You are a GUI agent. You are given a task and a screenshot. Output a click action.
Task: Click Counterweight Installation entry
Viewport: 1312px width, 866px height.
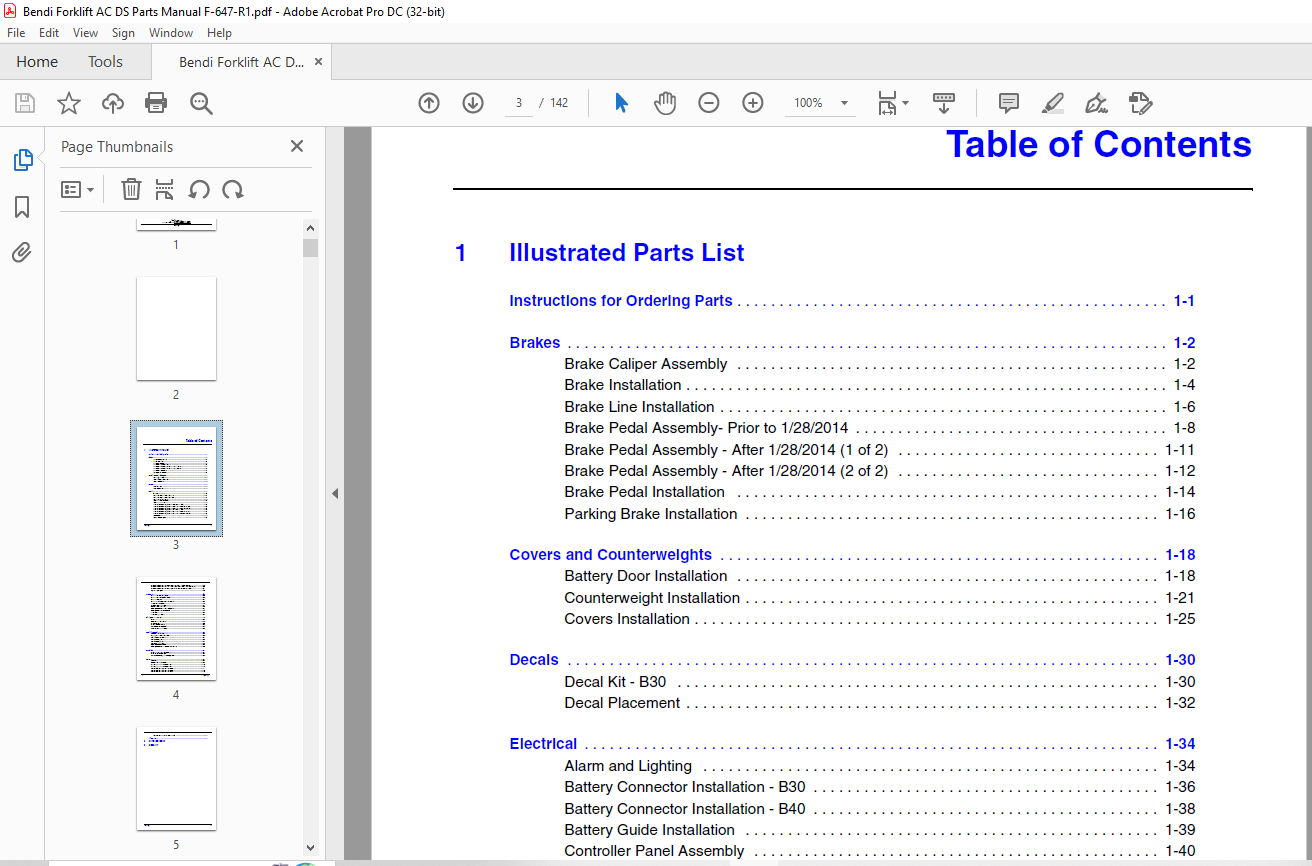[x=652, y=598]
